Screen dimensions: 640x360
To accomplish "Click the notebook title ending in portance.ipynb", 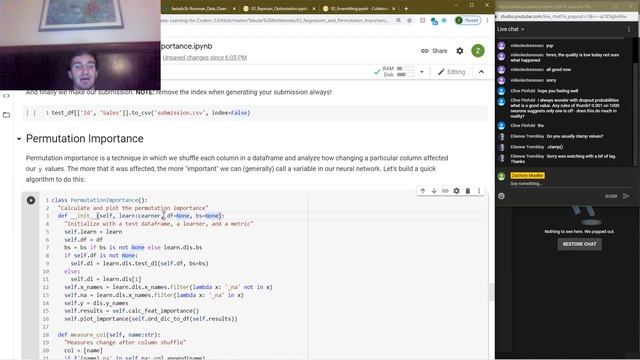I will coord(187,46).
